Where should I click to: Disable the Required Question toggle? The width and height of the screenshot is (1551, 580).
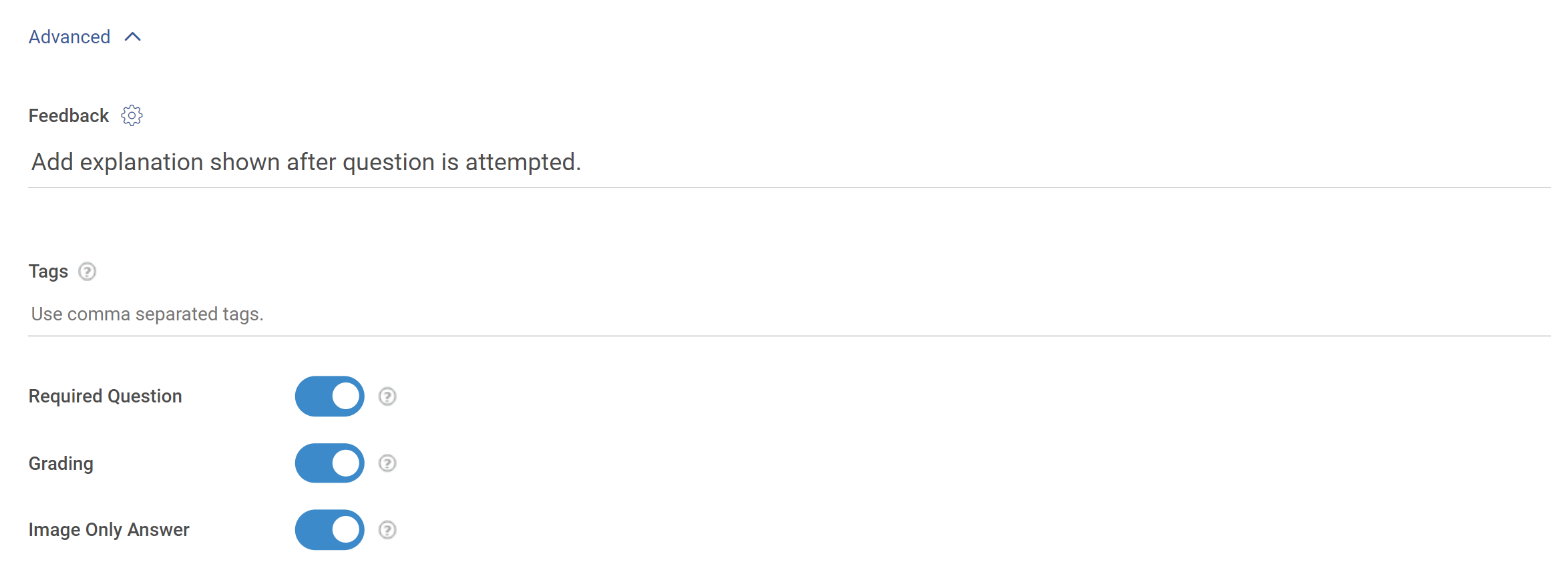[329, 396]
